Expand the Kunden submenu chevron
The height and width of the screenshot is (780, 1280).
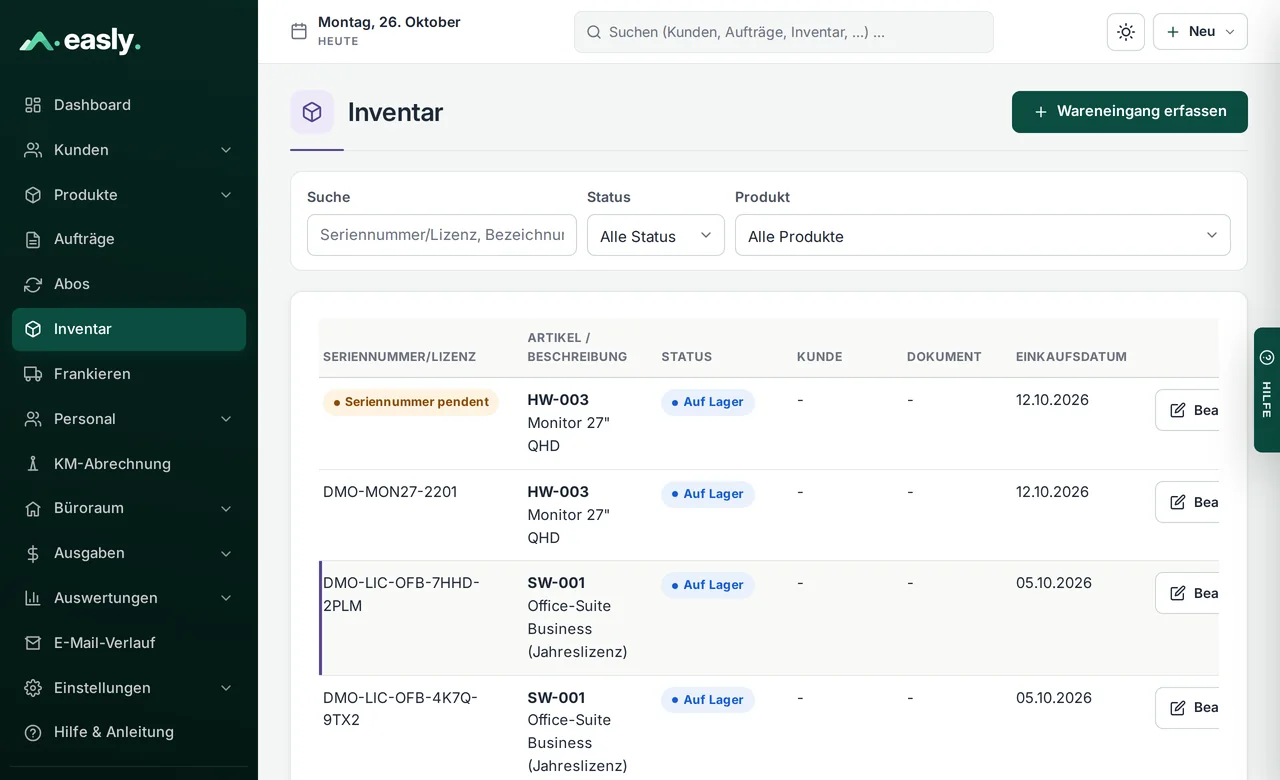(x=226, y=150)
